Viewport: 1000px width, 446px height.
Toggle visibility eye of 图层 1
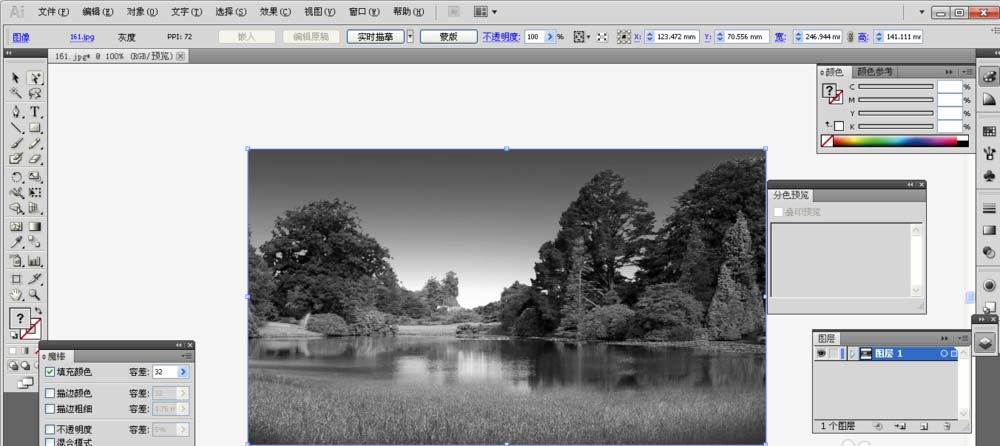tap(821, 353)
